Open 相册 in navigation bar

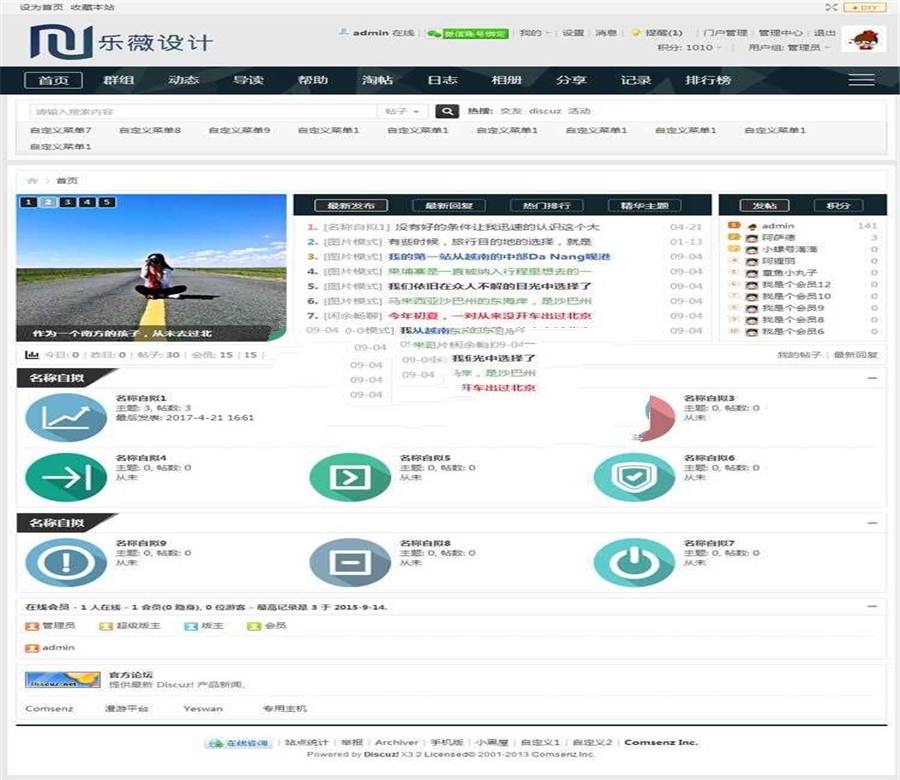(x=506, y=80)
